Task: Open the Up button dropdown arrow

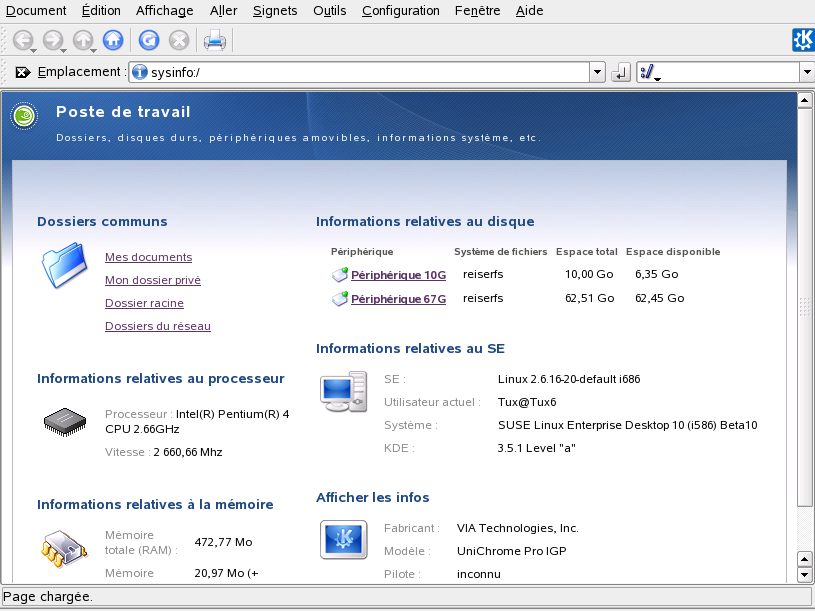Action: [x=94, y=51]
